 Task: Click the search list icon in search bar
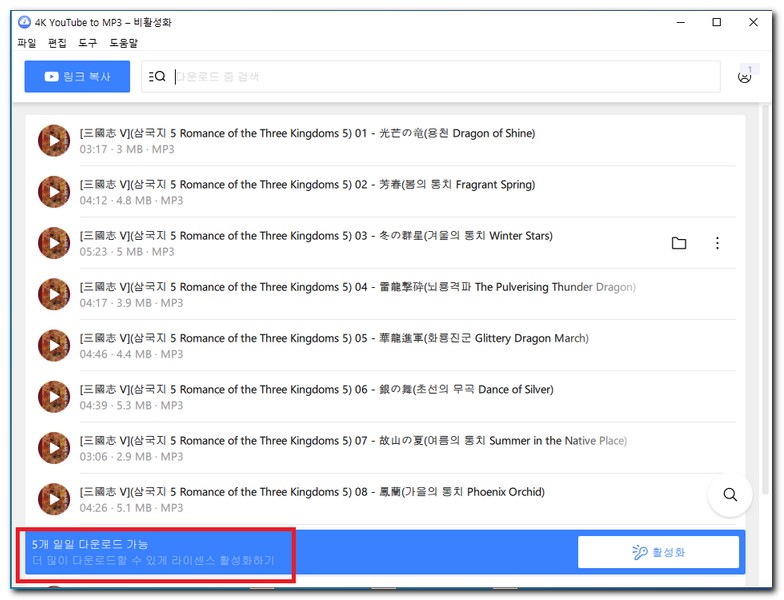[157, 76]
